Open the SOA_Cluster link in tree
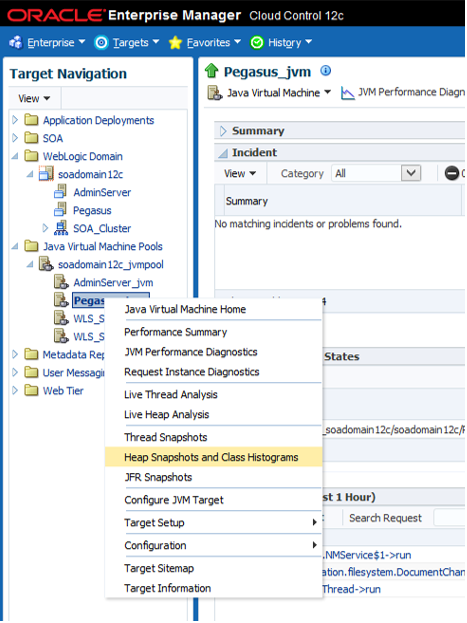This screenshot has width=467, height=623. 102,228
